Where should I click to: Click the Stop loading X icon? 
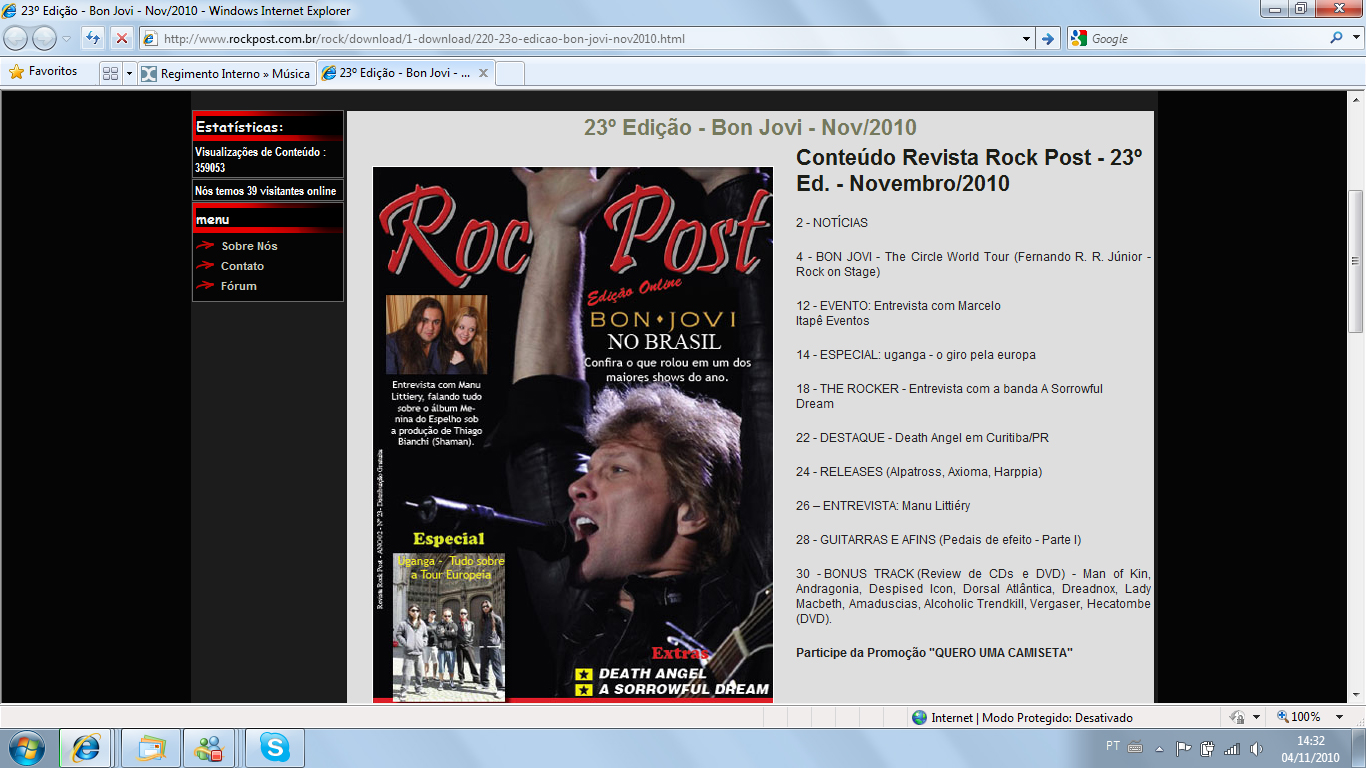(x=121, y=39)
